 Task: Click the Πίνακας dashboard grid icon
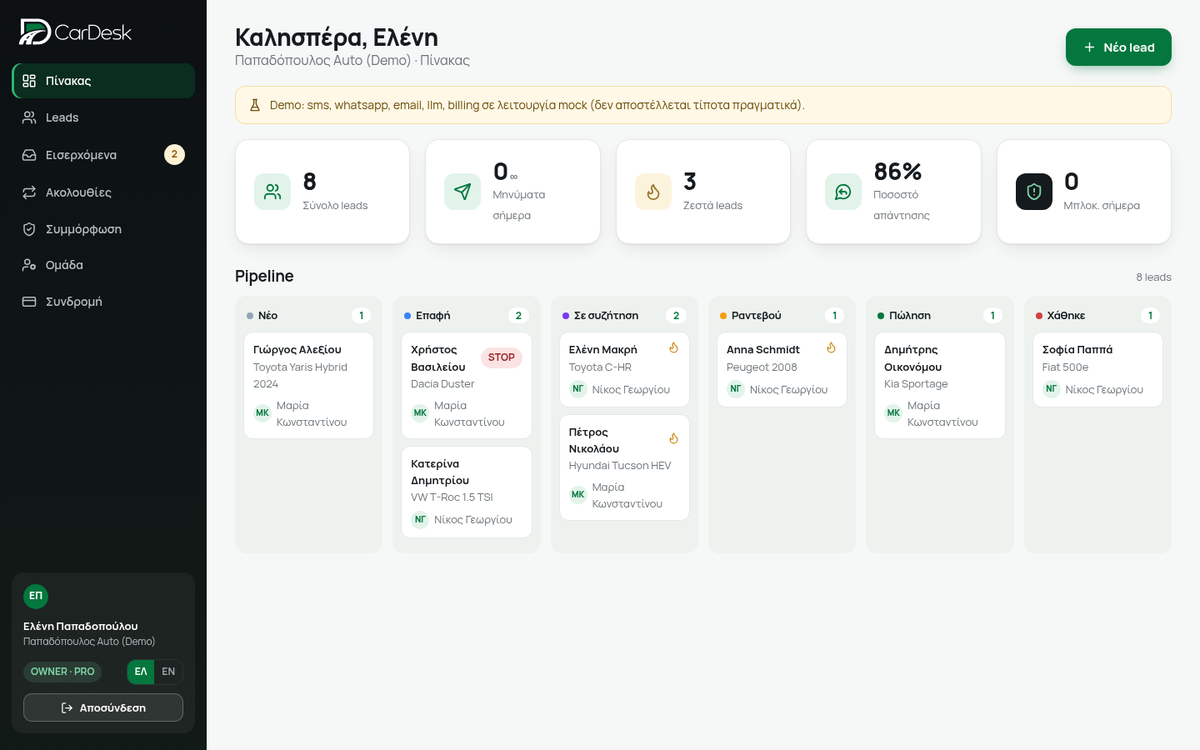[30, 81]
